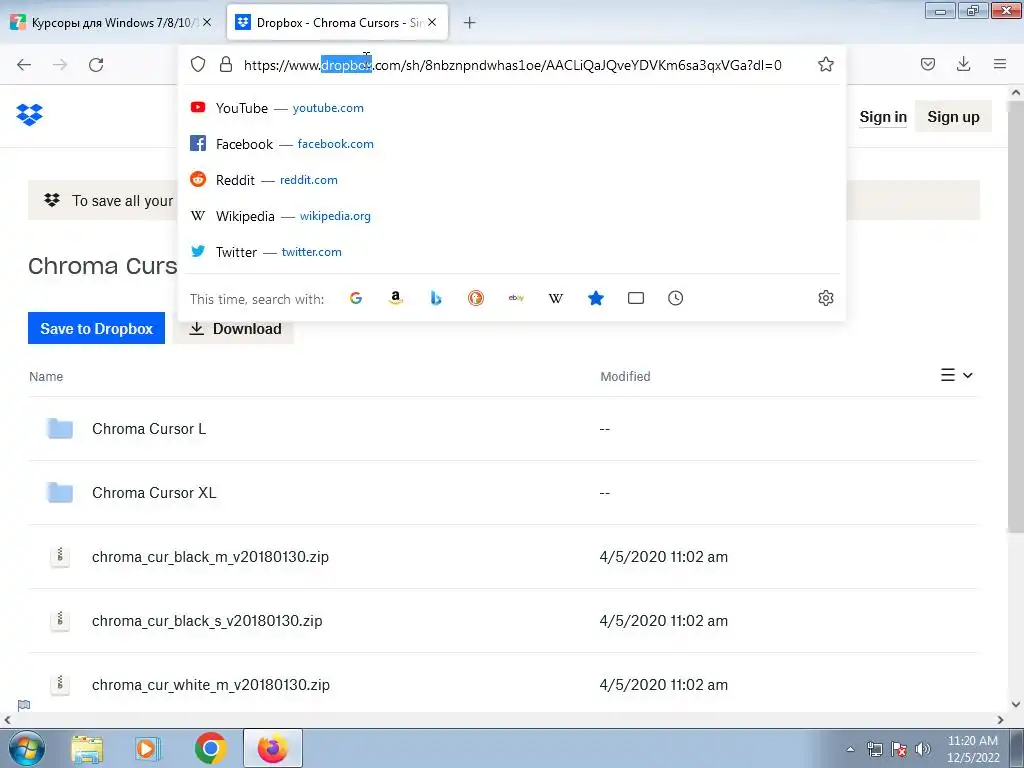Bookmark this page with the star icon
The height and width of the screenshot is (768, 1024).
(x=825, y=64)
